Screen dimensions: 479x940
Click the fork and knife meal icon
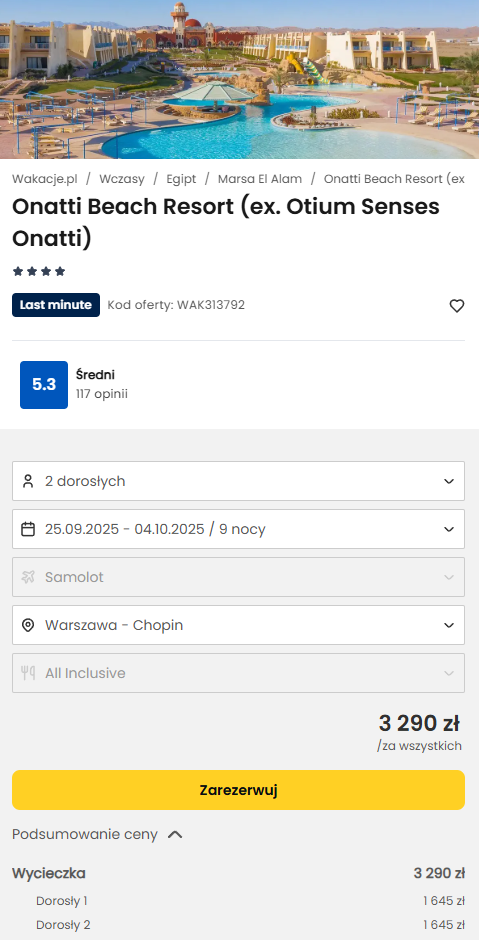[28, 673]
